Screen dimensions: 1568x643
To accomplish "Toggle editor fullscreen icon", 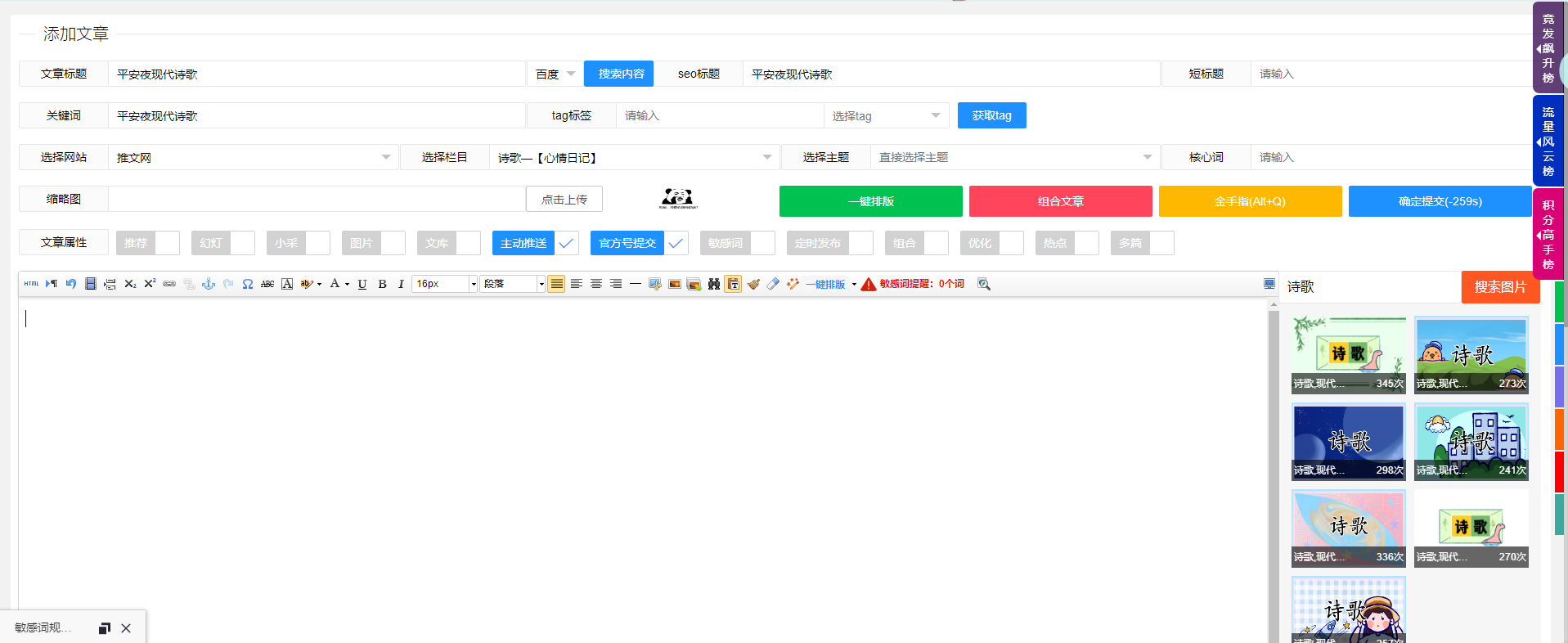I will tap(1269, 284).
